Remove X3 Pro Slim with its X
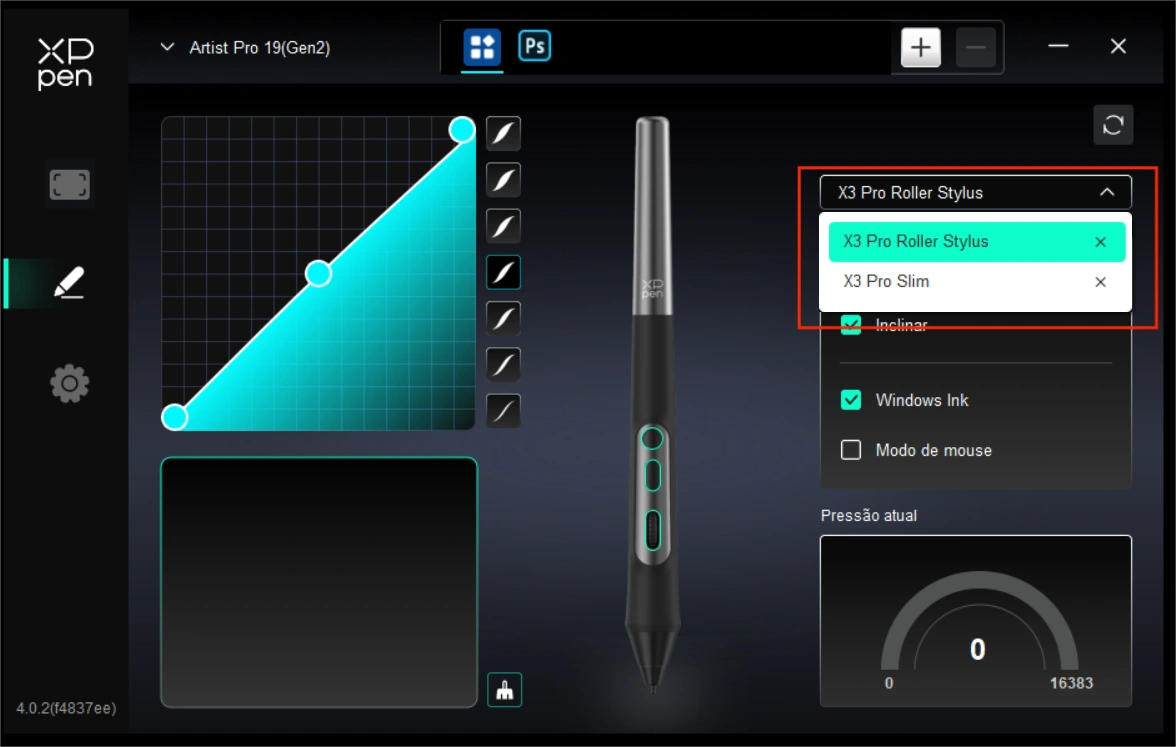This screenshot has width=1176, height=747. 1100,282
